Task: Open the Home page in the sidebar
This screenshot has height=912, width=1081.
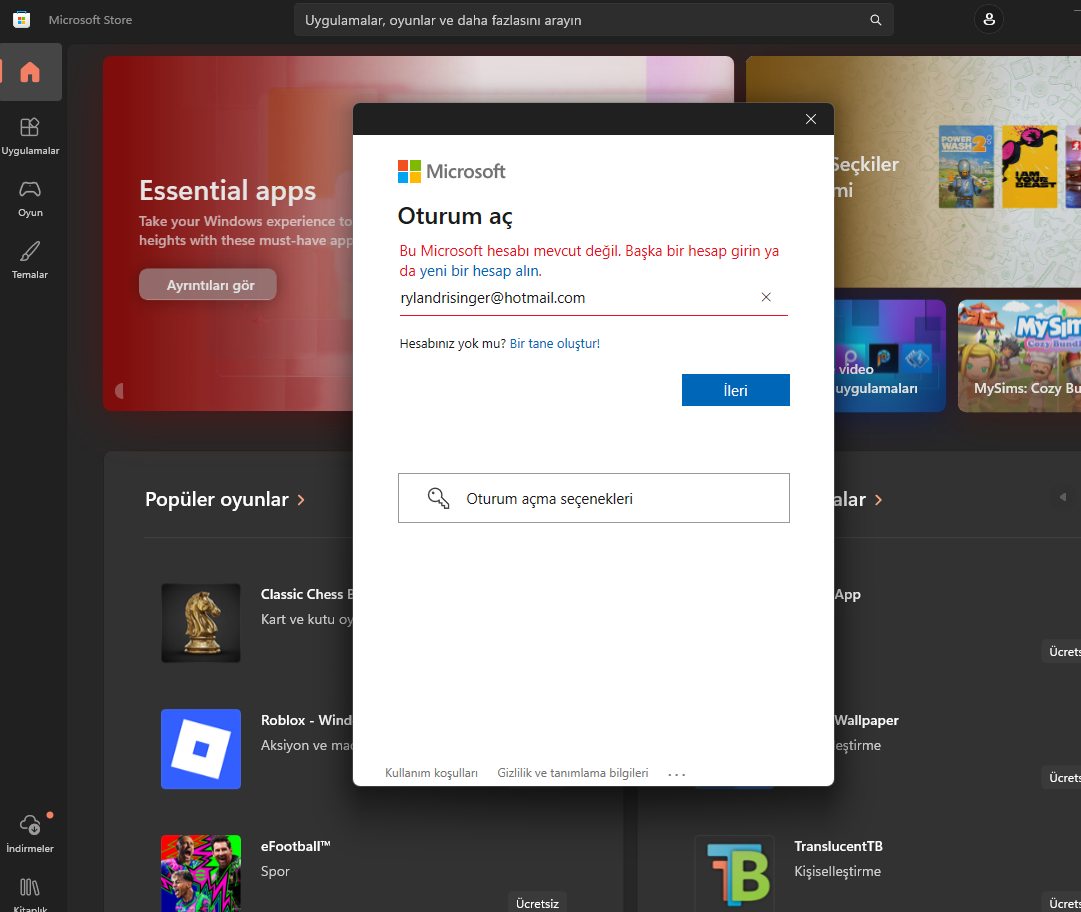Action: tap(30, 72)
